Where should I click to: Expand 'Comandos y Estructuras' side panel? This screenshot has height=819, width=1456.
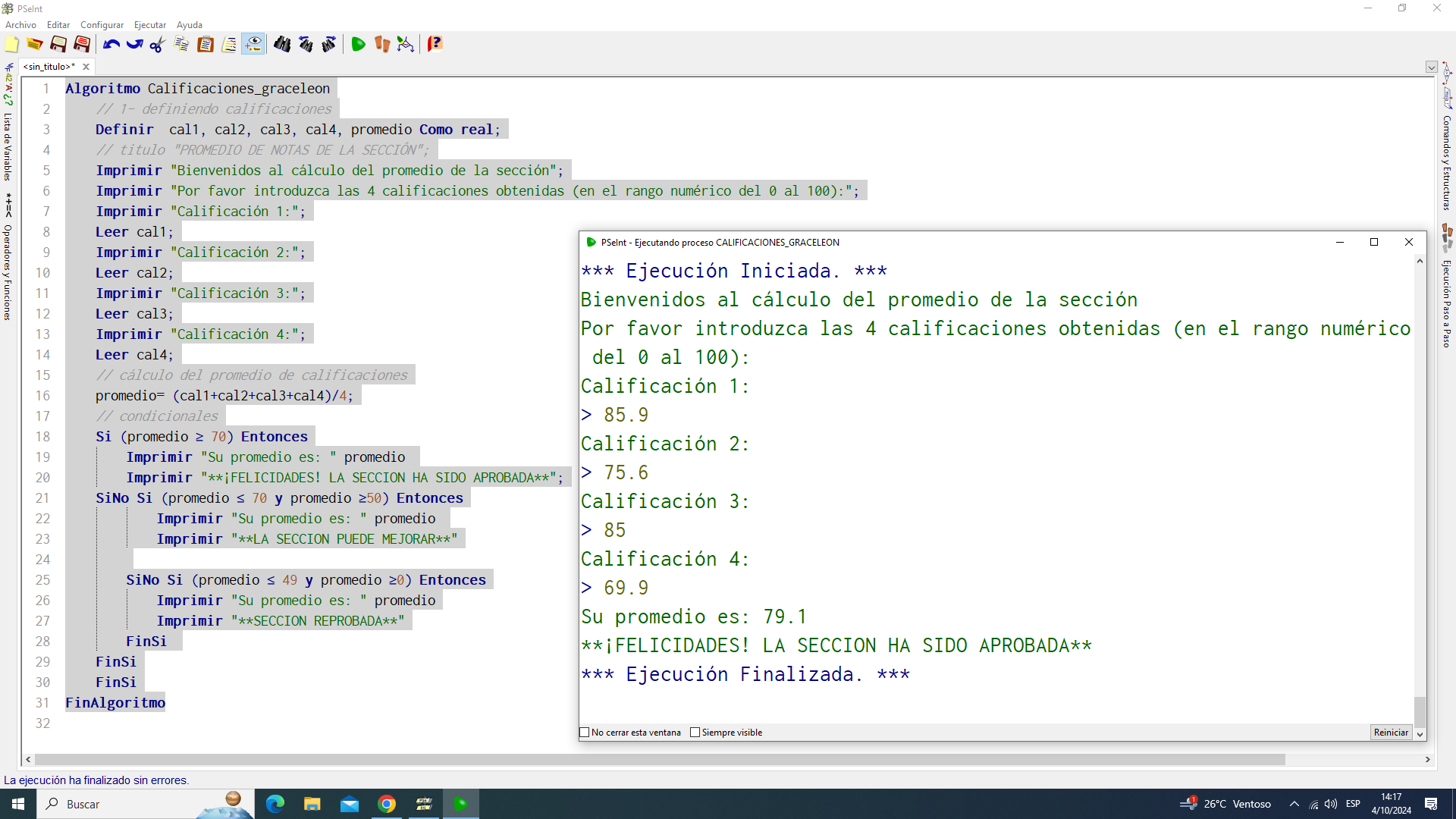coord(1446,162)
